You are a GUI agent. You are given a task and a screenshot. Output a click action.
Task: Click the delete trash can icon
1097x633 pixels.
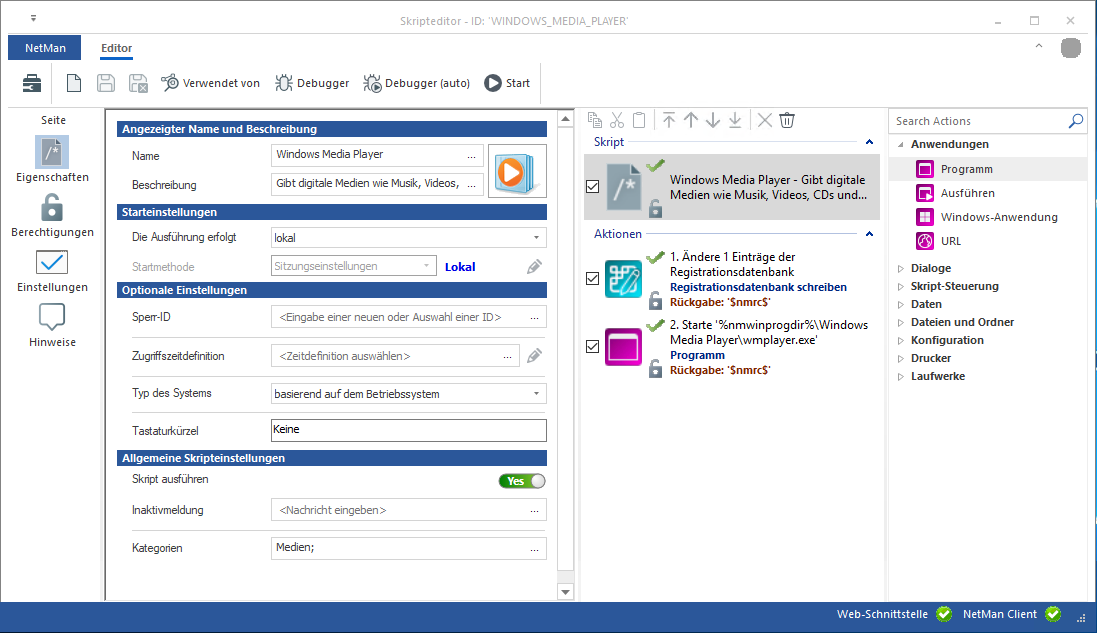coord(787,120)
